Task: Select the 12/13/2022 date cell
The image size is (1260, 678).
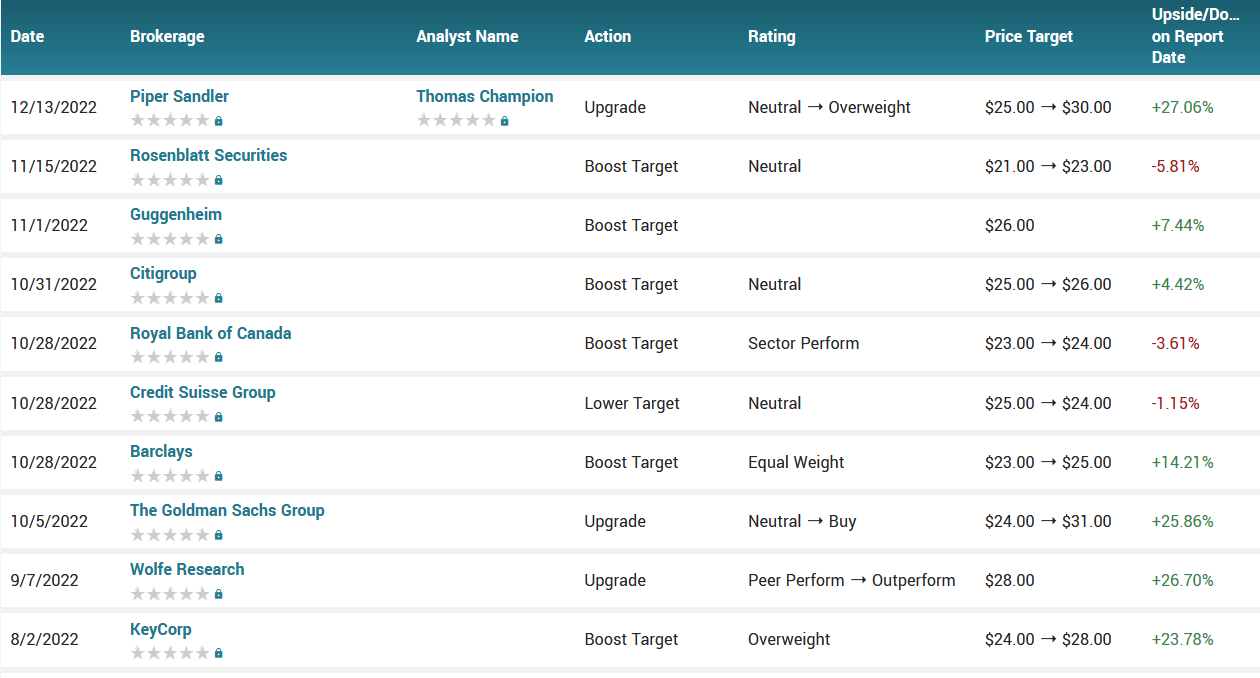Action: click(54, 107)
